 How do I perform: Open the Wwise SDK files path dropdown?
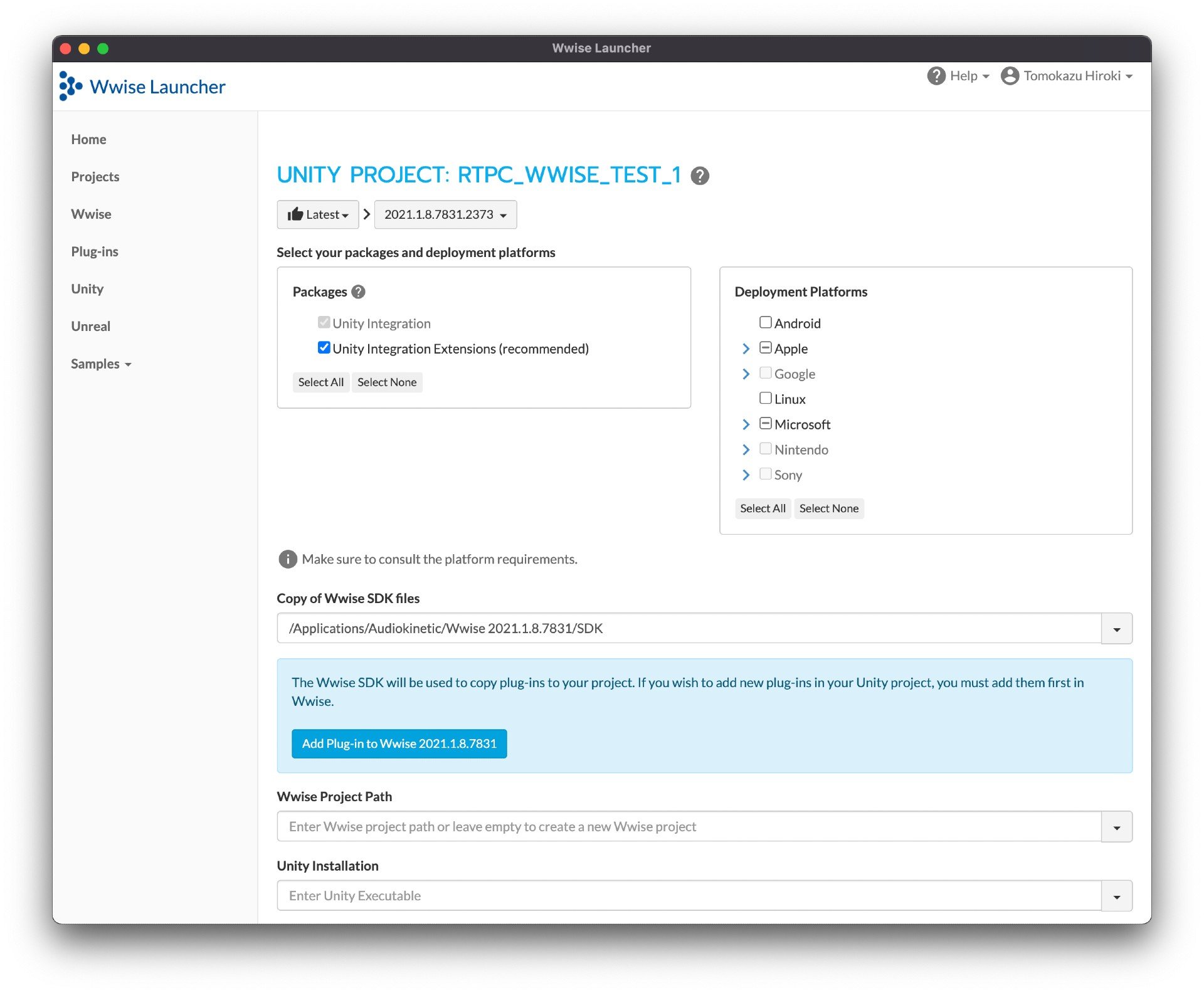click(x=1116, y=628)
